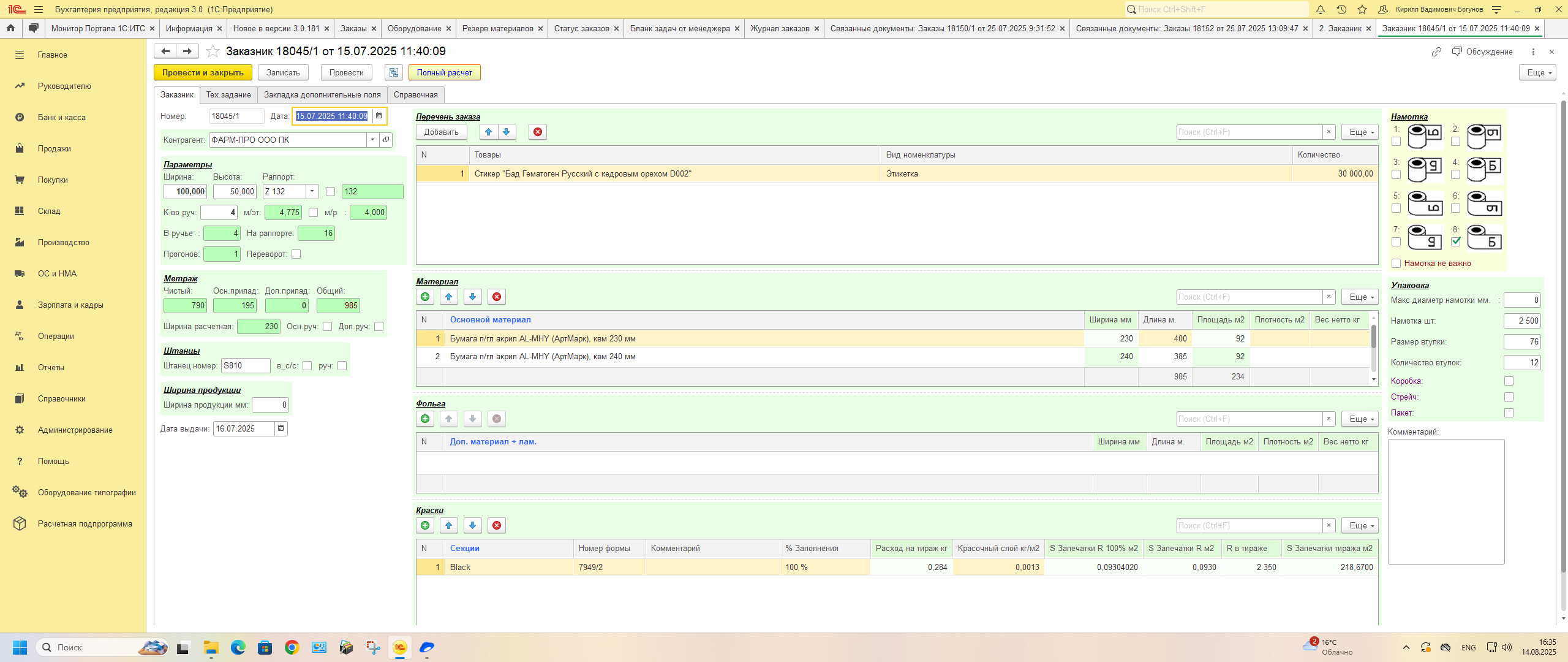
Task: Open the Раппорт Z 132 dropdown
Action: click(x=312, y=191)
